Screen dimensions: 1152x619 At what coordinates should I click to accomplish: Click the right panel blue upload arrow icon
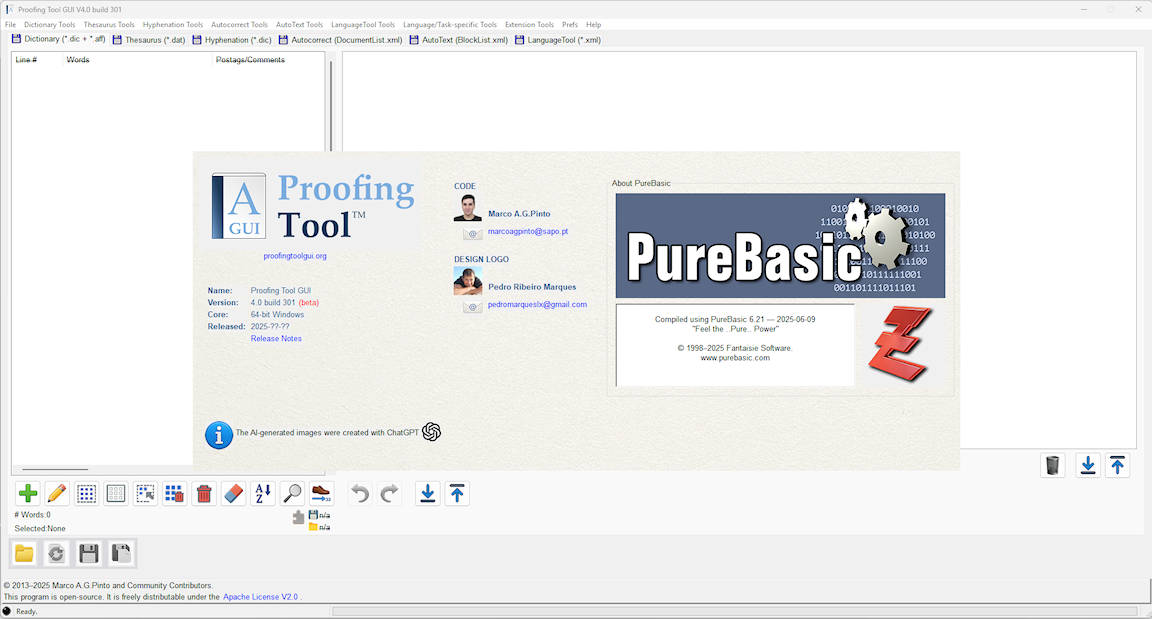[1117, 466]
